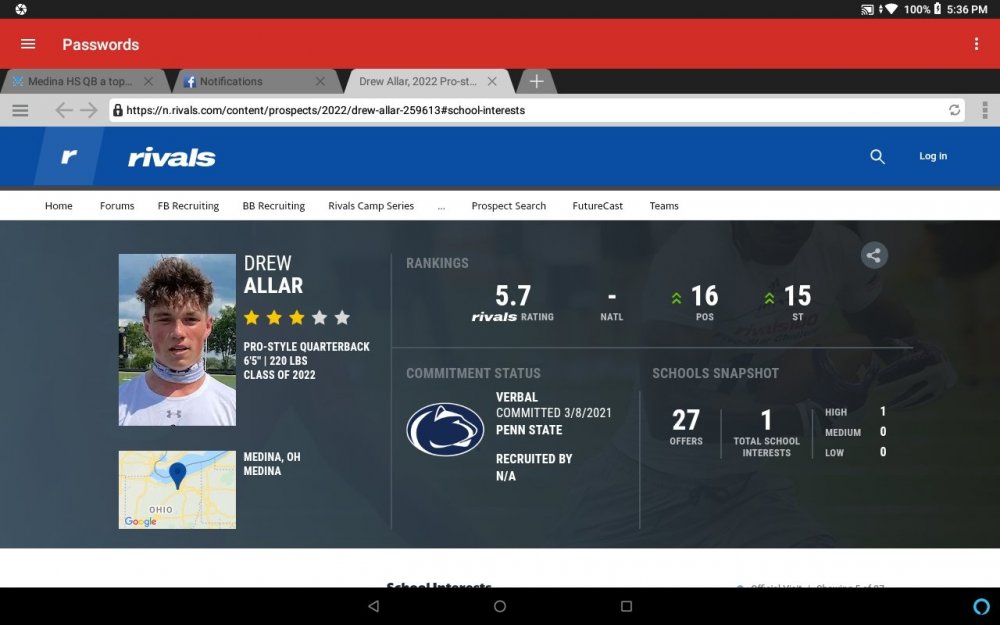This screenshot has height=625, width=1000.
Task: Open the FB Recruiting menu
Action: click(x=188, y=206)
